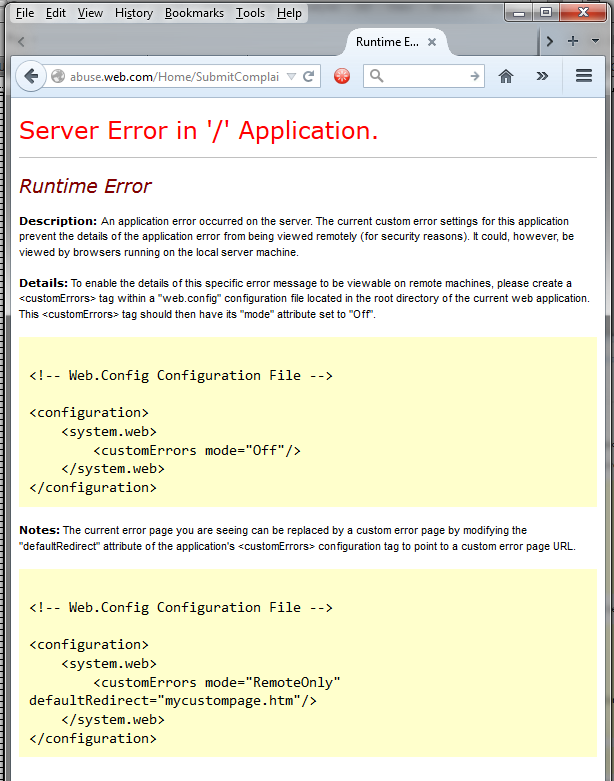This screenshot has height=781, width=614.
Task: Click the red round extension icon
Action: (x=342, y=76)
